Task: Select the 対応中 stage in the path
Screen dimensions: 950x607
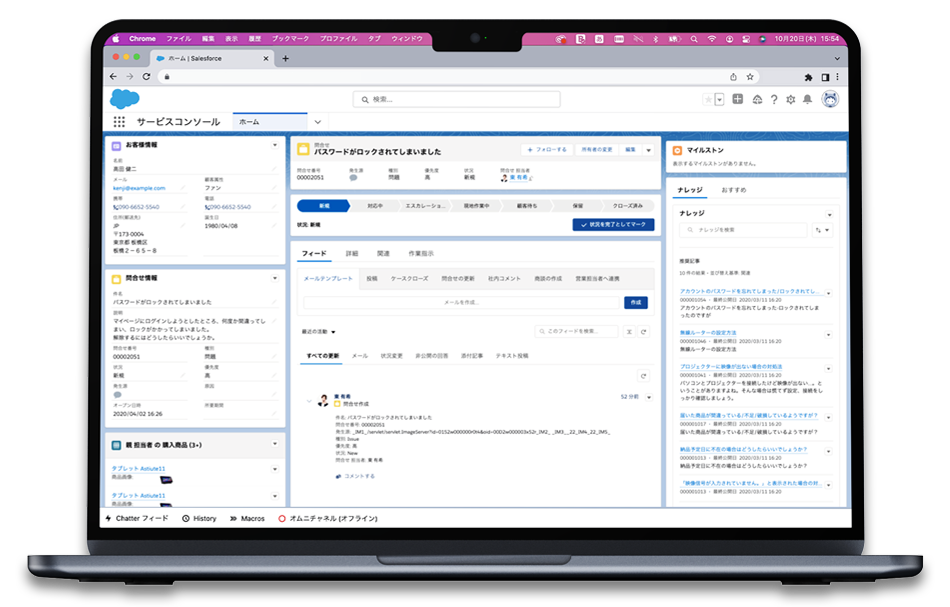Action: (x=375, y=206)
